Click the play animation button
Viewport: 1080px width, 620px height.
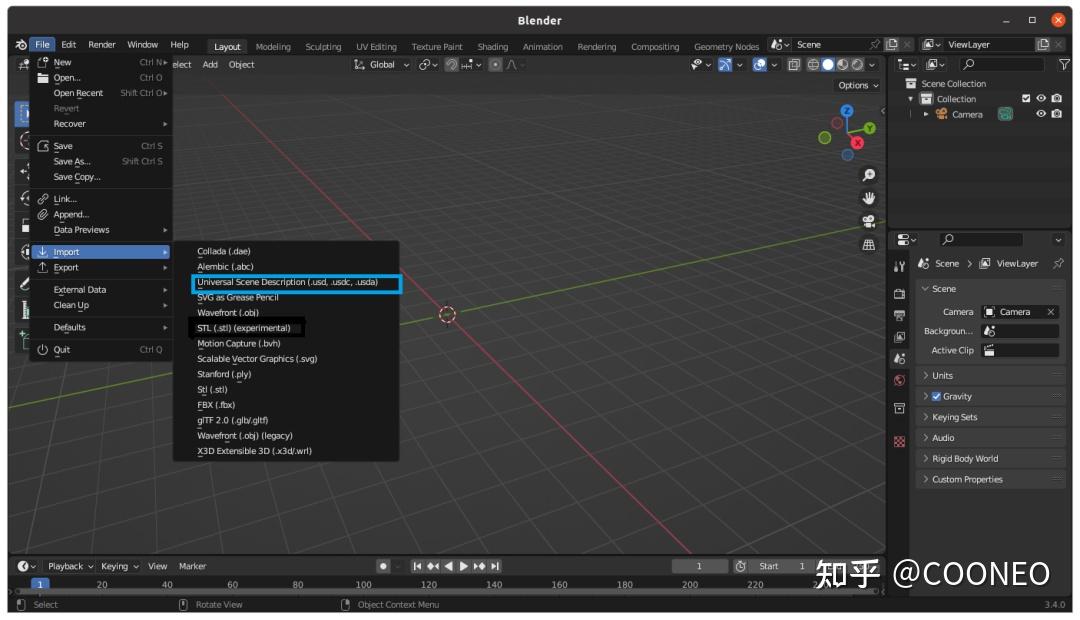tap(464, 566)
